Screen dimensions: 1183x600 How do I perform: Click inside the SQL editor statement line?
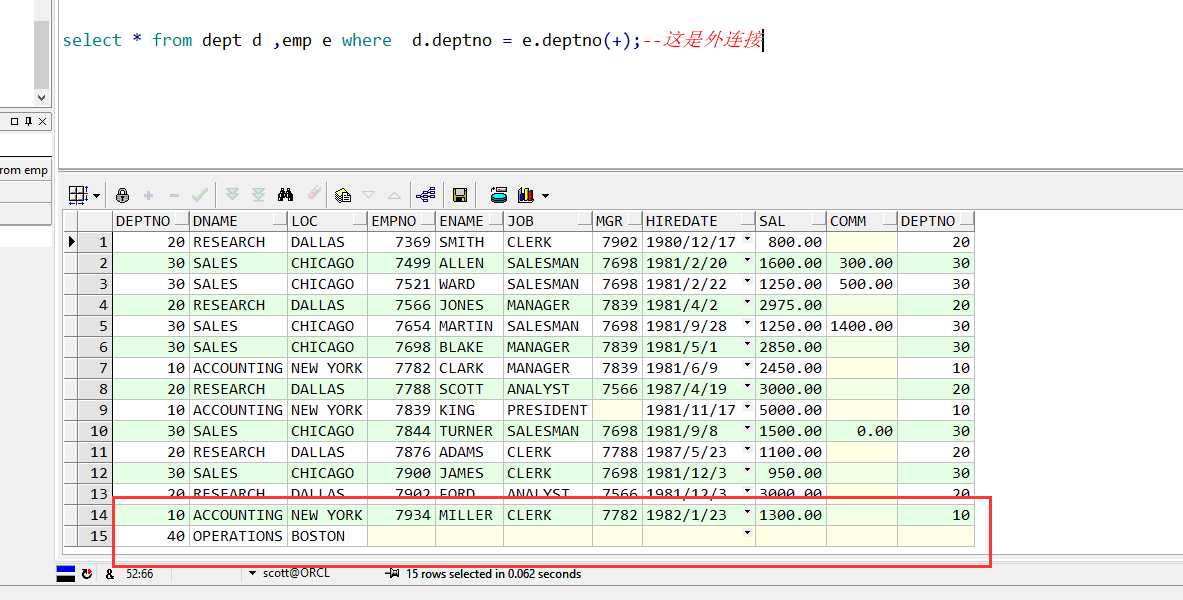413,40
